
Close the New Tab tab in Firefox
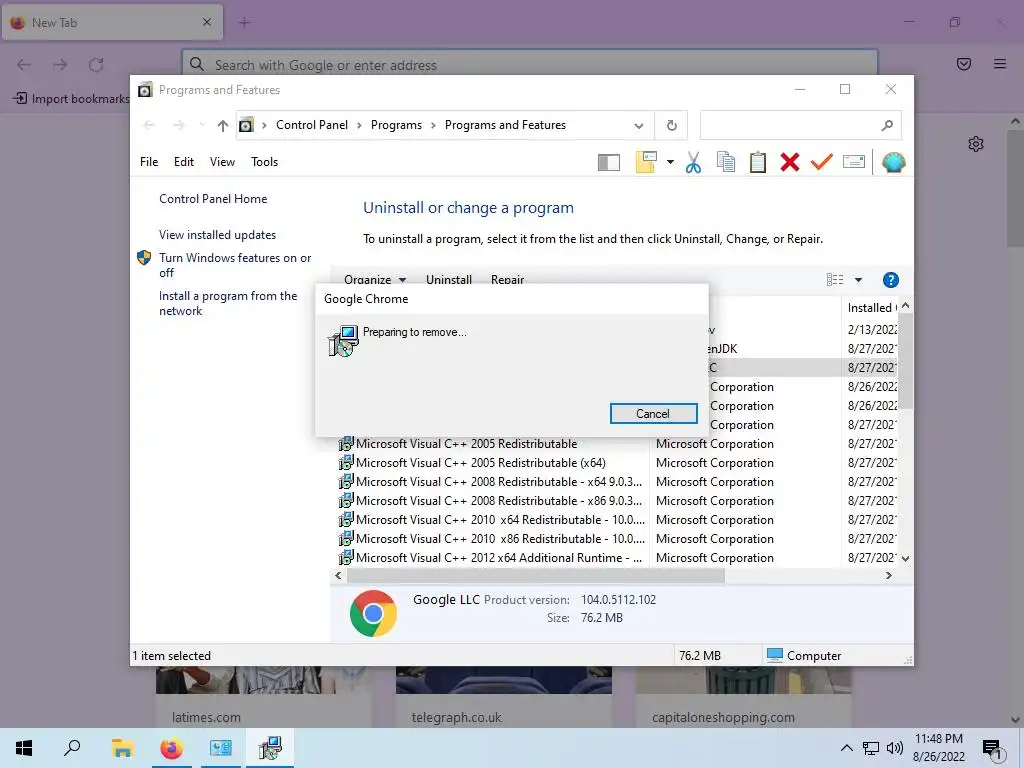(206, 22)
